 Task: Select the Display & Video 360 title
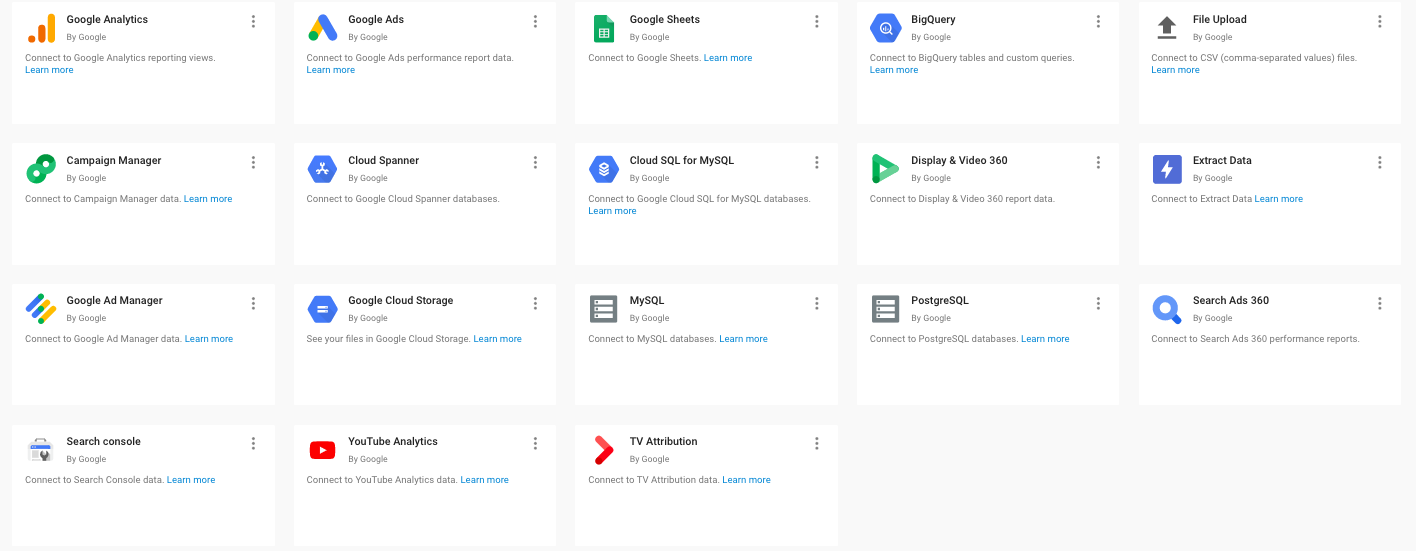tap(959, 160)
